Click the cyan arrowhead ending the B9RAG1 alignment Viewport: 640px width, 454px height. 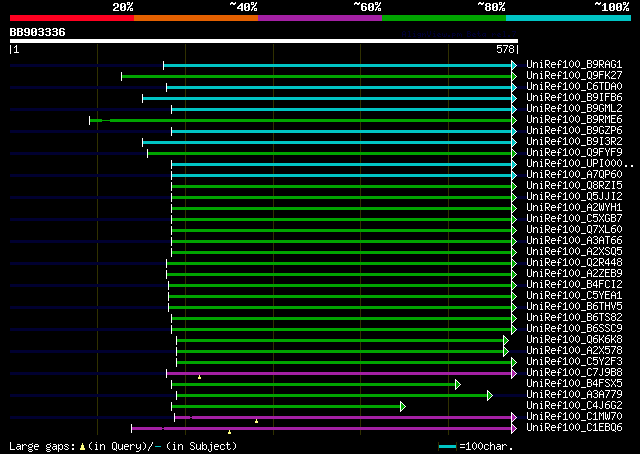click(514, 65)
